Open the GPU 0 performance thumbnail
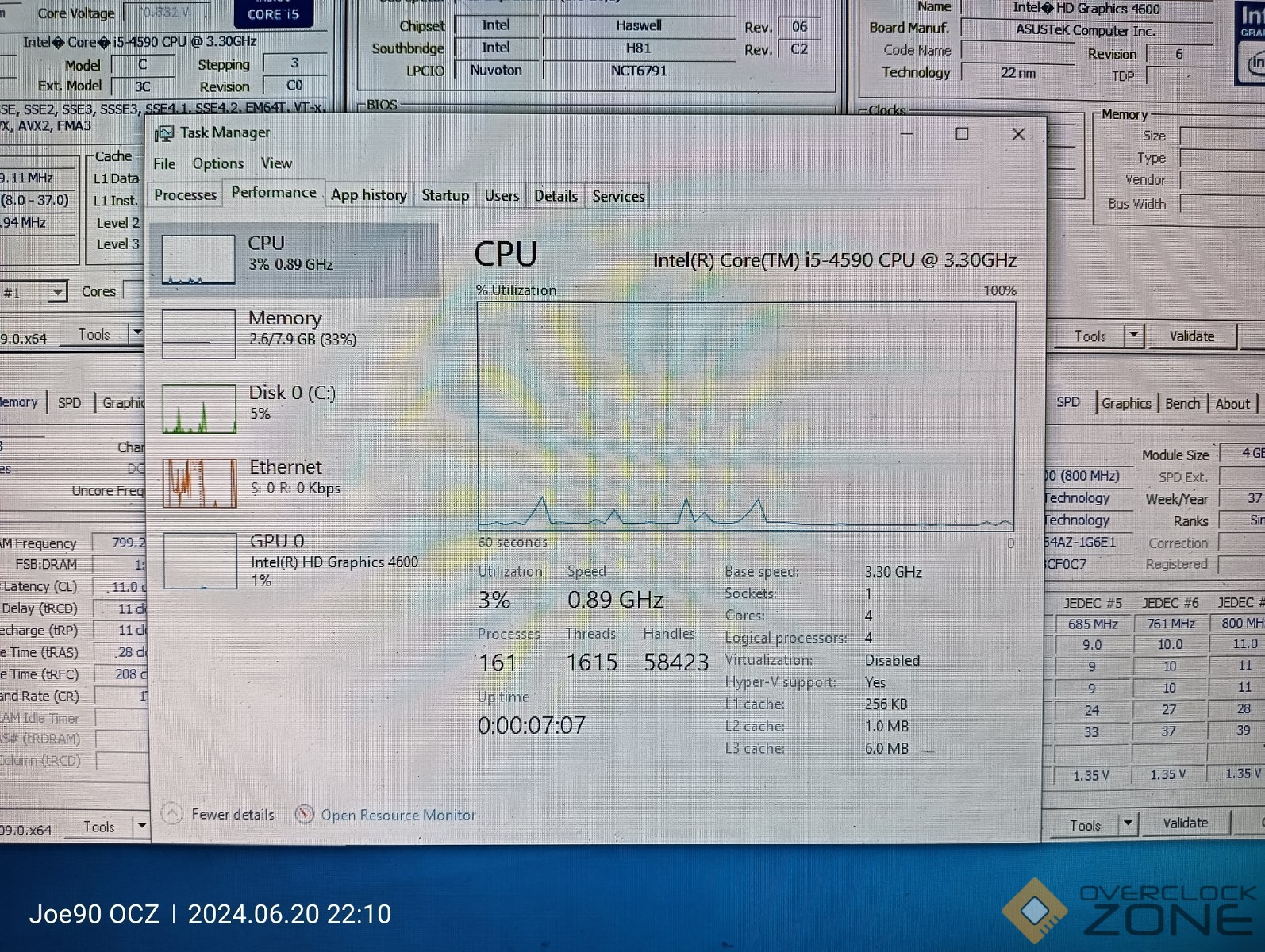1265x952 pixels. (200, 561)
